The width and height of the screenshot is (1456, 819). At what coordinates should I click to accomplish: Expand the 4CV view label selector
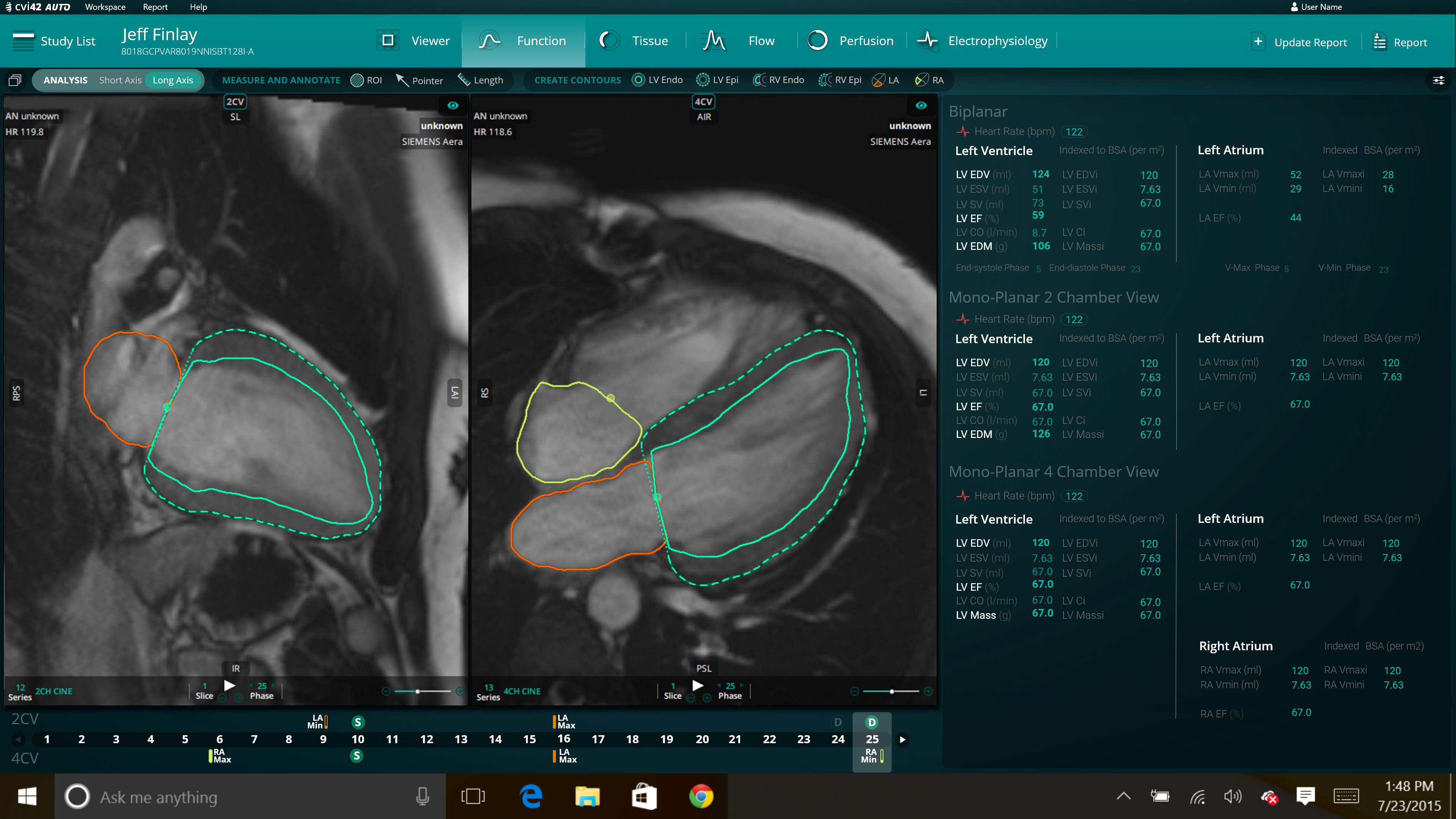coord(703,102)
